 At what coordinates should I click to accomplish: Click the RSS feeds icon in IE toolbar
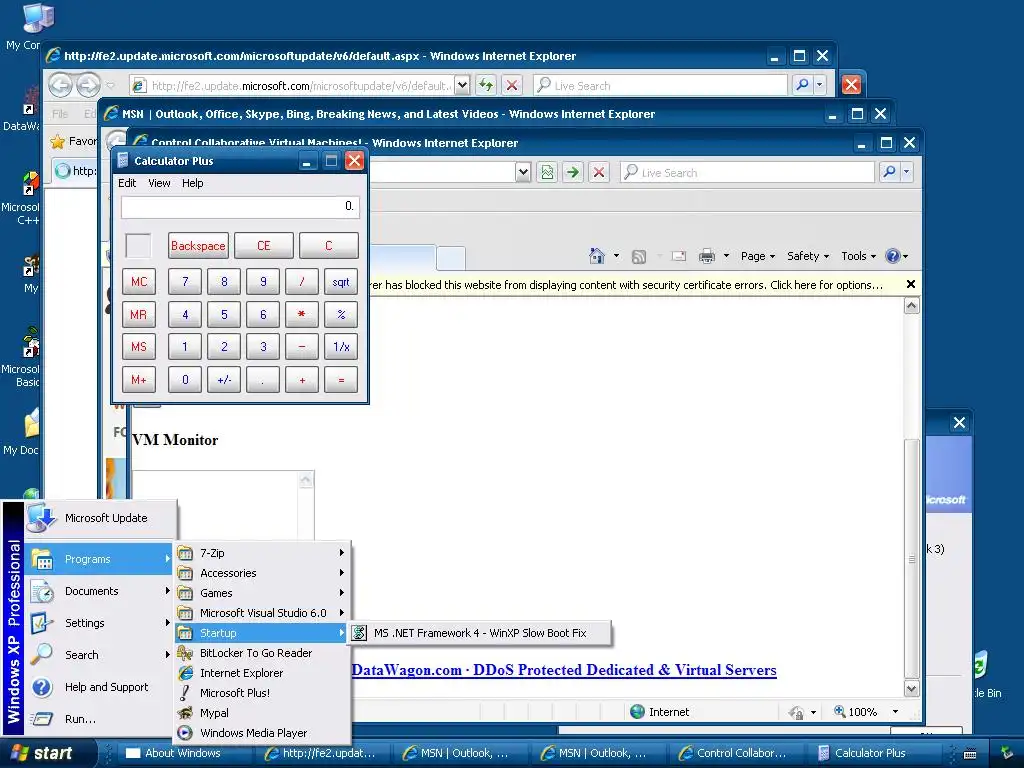[639, 257]
